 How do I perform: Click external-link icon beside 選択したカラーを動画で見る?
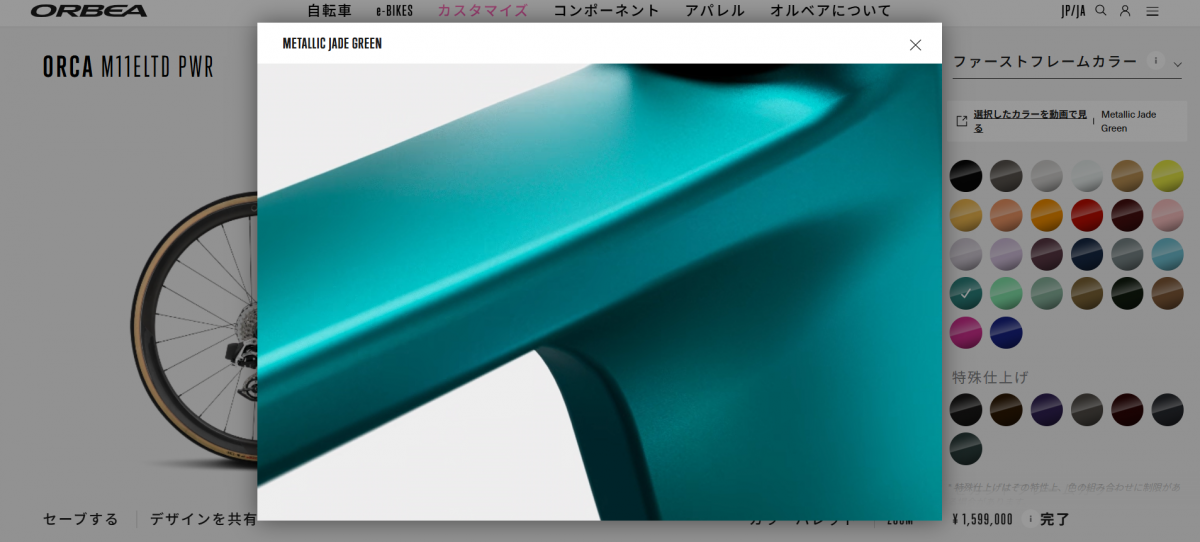click(x=962, y=121)
